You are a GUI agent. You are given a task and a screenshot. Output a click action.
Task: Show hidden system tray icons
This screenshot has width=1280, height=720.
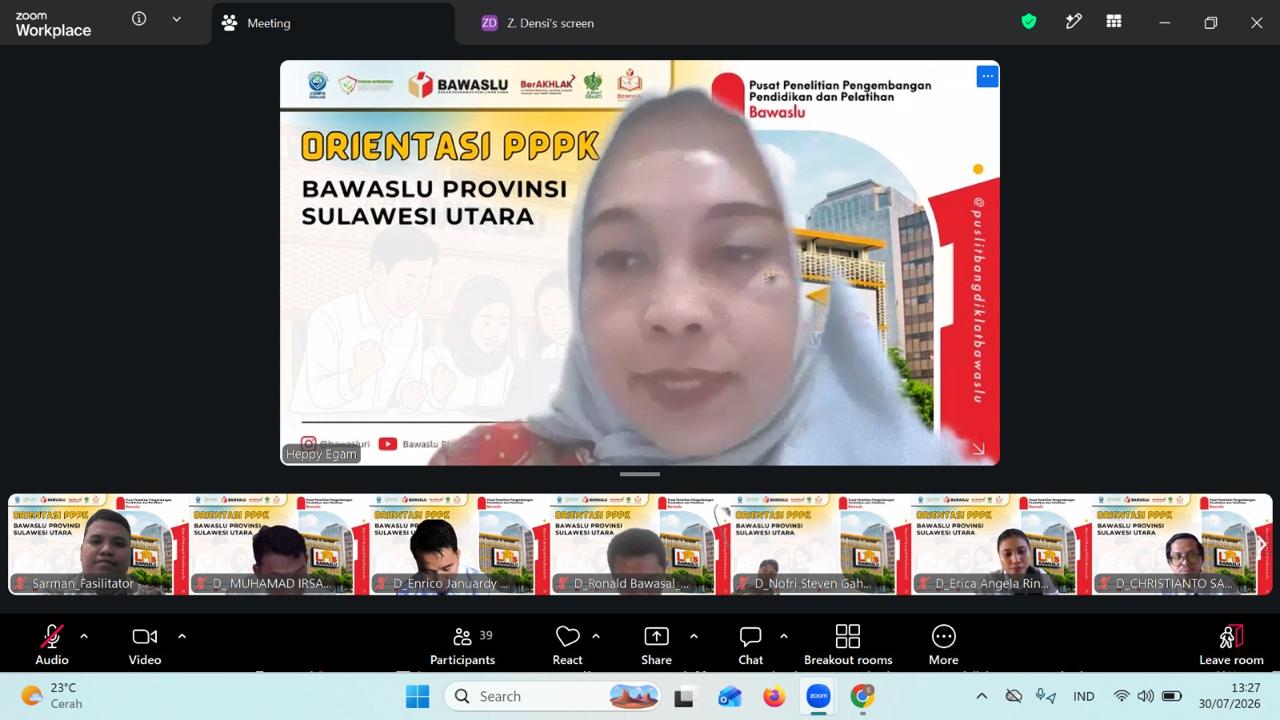[x=982, y=696]
